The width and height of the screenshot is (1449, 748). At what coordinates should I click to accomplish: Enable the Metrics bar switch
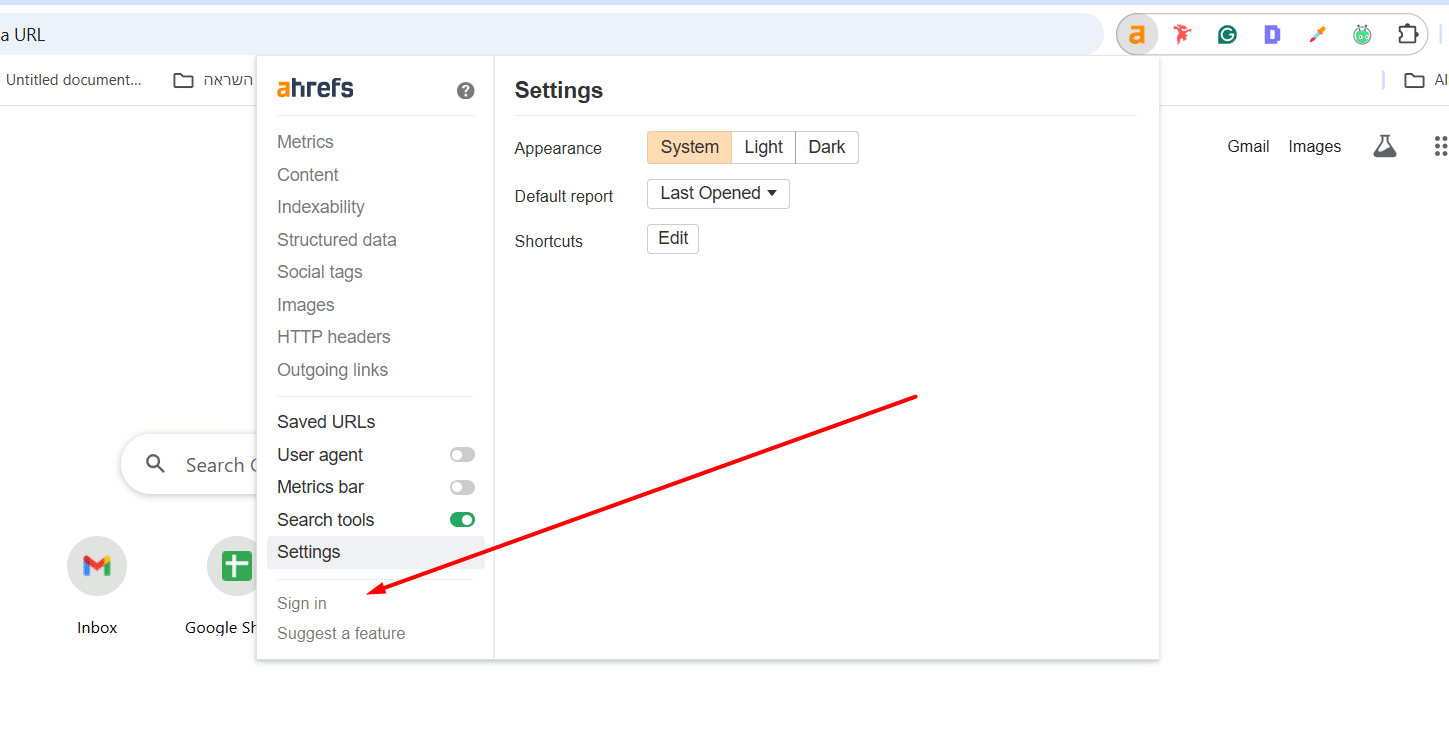[462, 488]
